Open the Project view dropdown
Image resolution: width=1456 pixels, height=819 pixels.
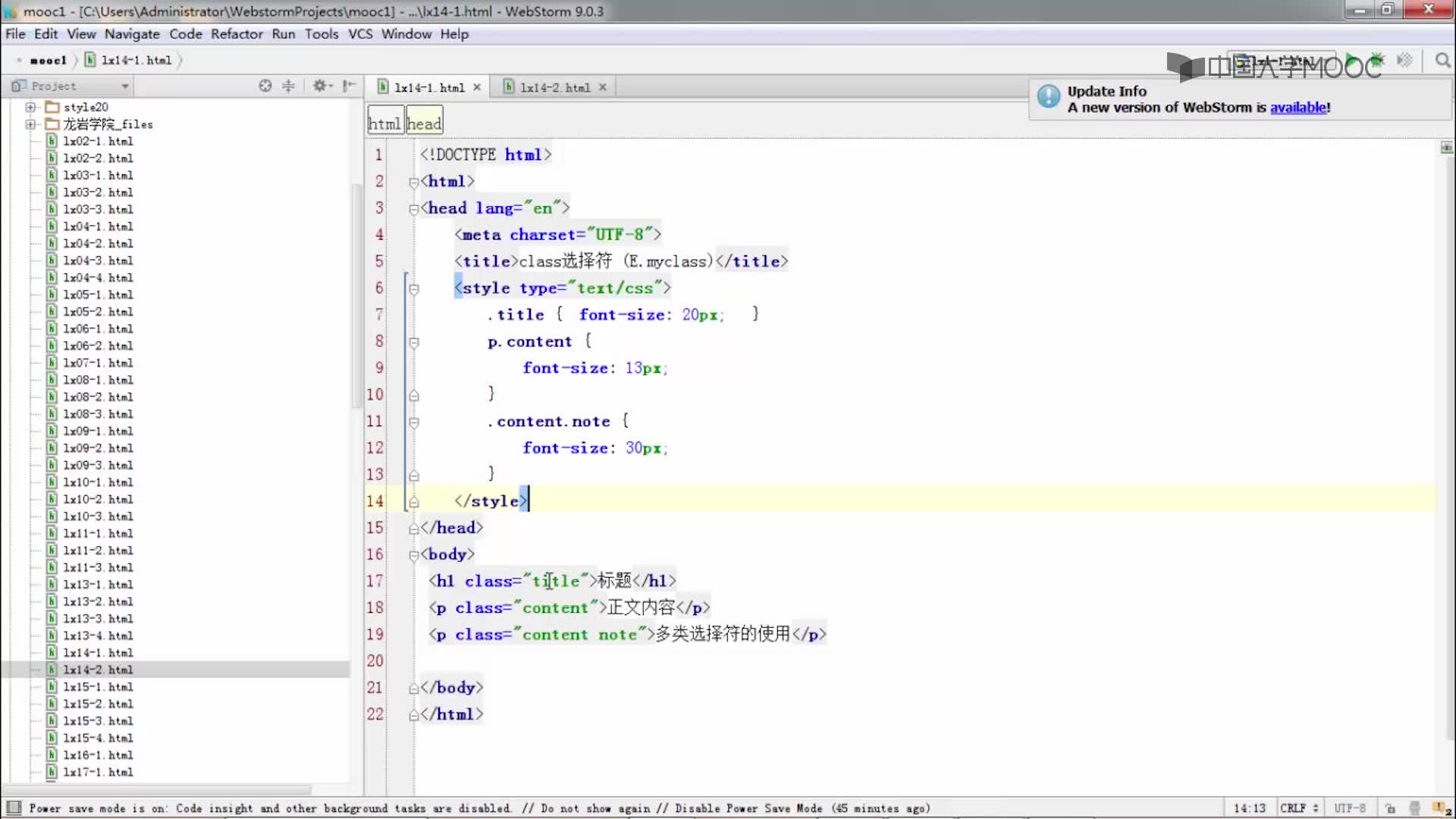pos(71,86)
